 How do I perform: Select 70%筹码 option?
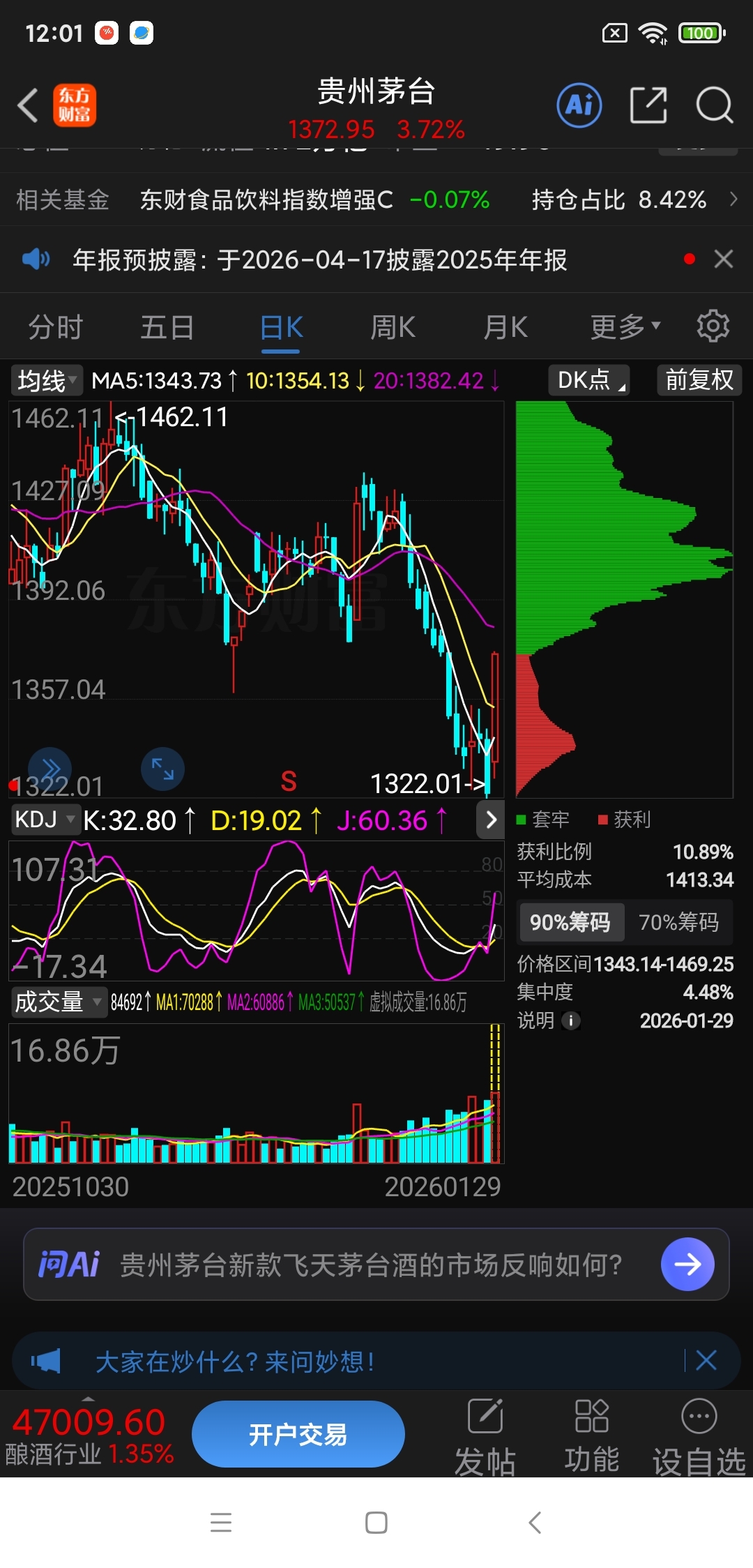[678, 922]
